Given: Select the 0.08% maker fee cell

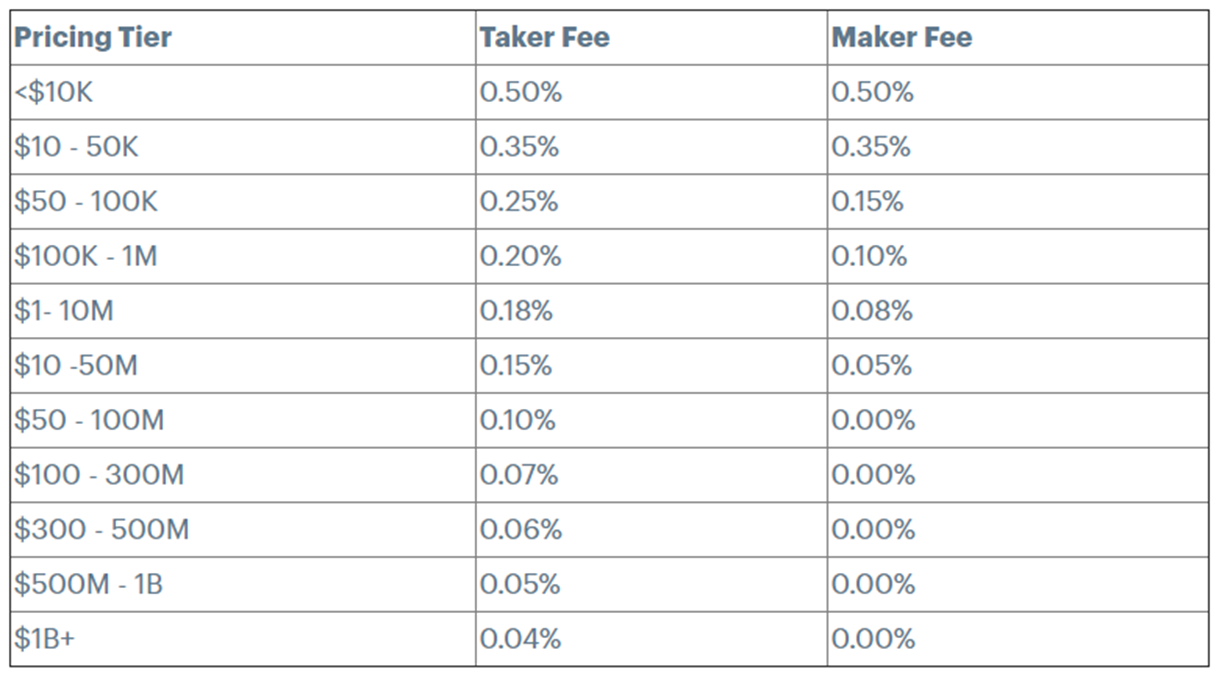Looking at the screenshot, I should (1018, 311).
